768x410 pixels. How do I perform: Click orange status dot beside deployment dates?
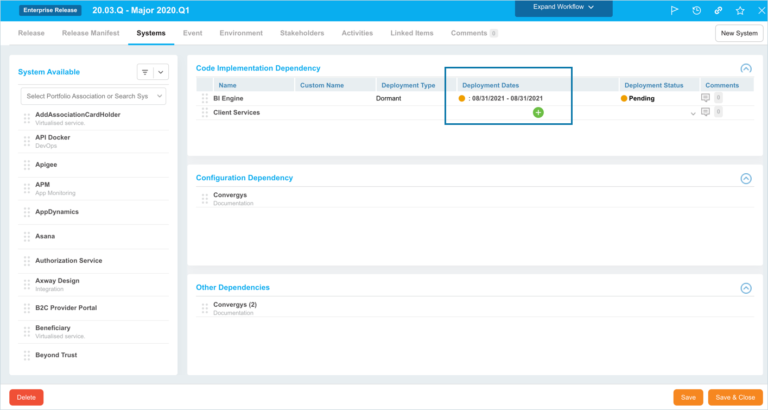(462, 99)
